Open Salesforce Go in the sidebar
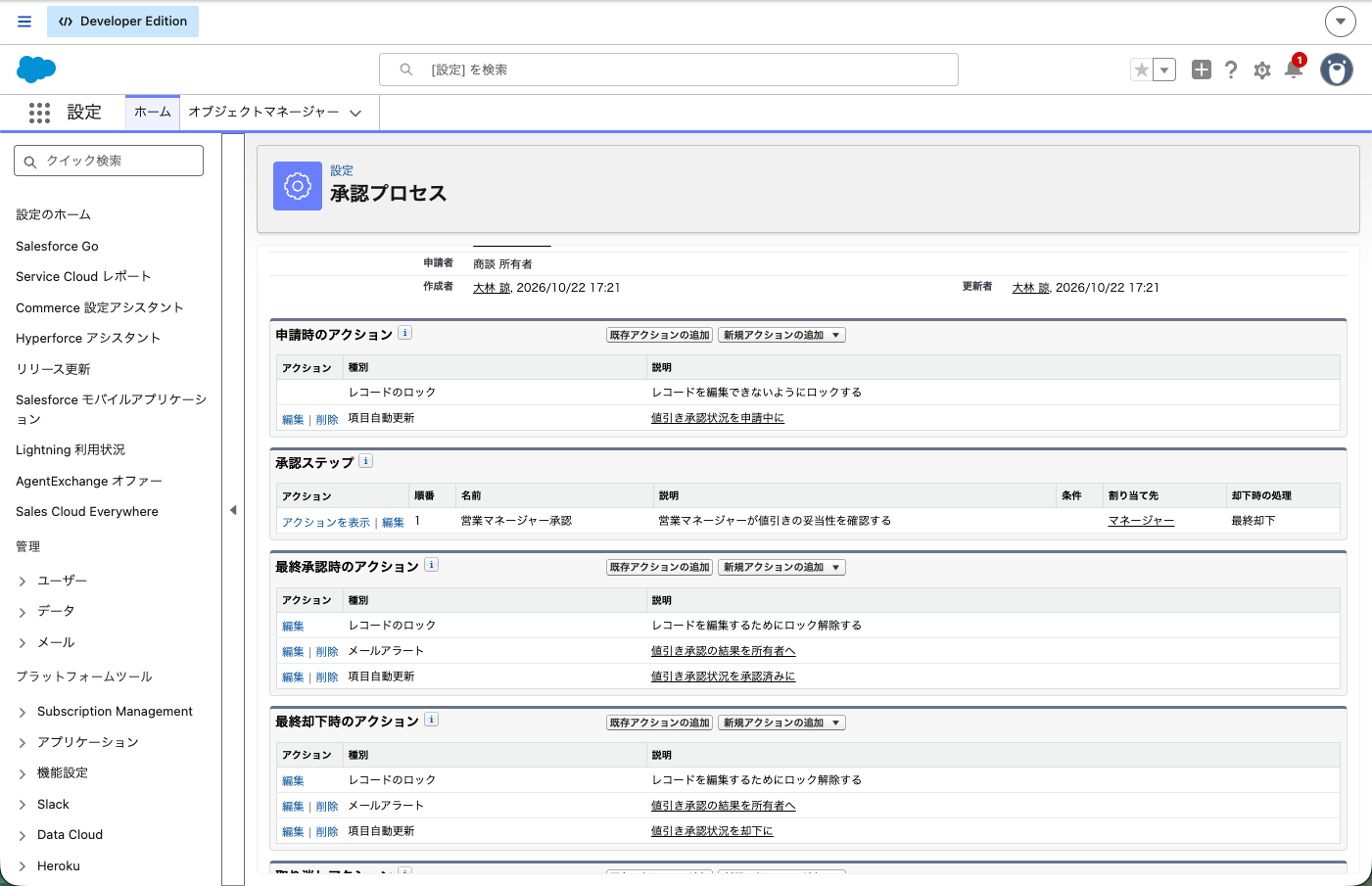Screen dimensions: 1372x886 57,246
